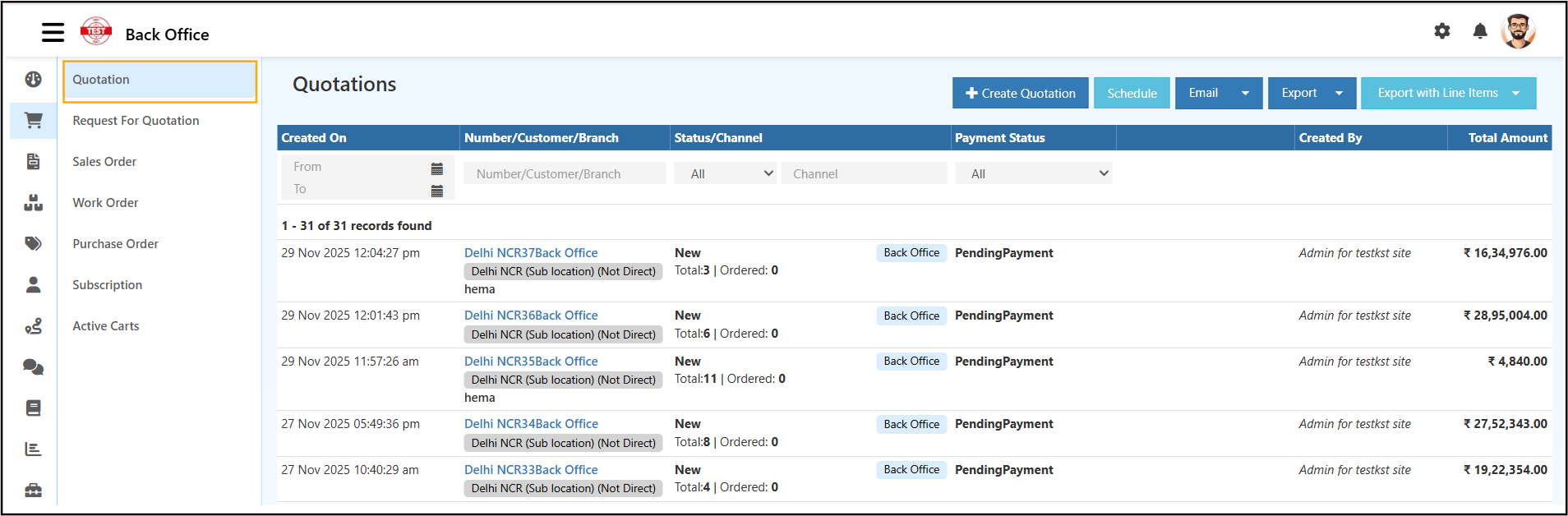The image size is (1568, 516).
Task: Open the Payment Status filter dropdown
Action: (1033, 173)
